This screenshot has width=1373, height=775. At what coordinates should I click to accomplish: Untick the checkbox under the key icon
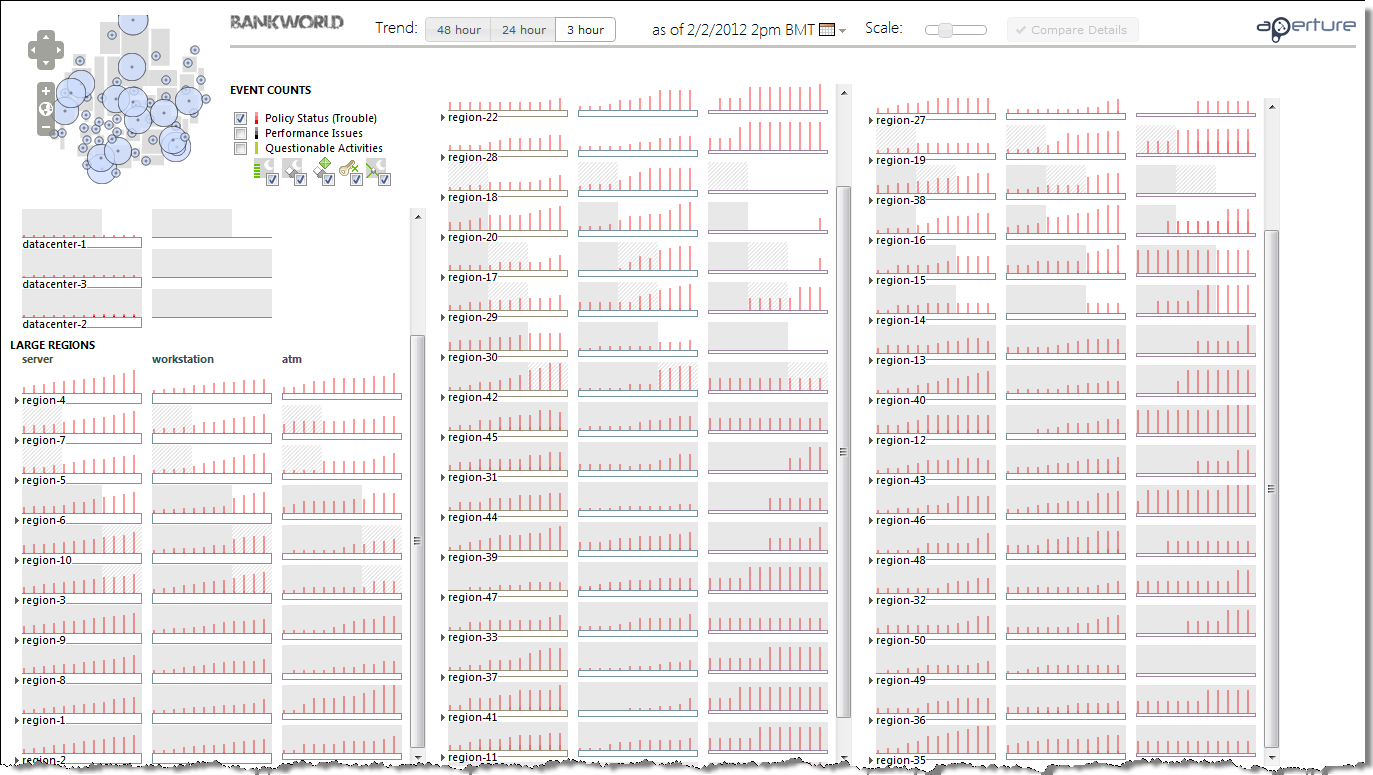point(356,179)
